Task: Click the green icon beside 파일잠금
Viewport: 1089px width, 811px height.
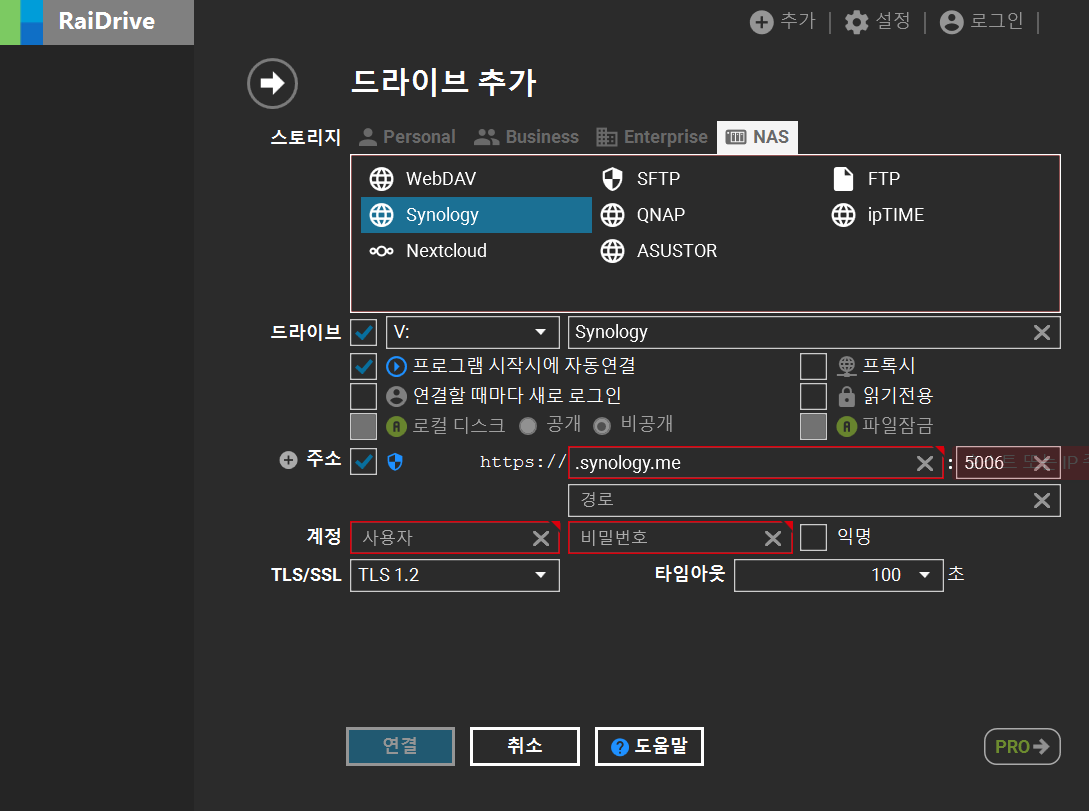Action: tap(847, 426)
